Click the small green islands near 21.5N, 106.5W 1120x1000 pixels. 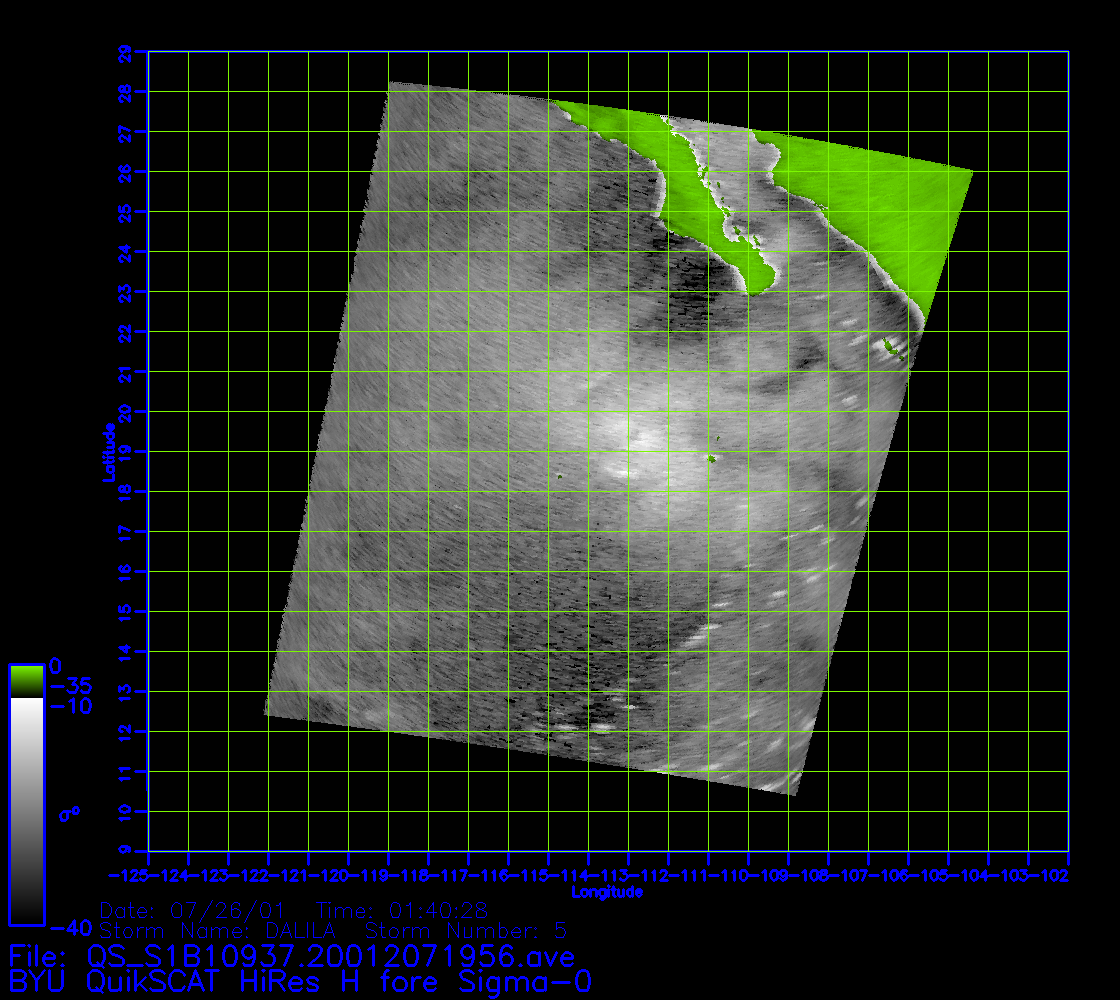click(x=893, y=348)
